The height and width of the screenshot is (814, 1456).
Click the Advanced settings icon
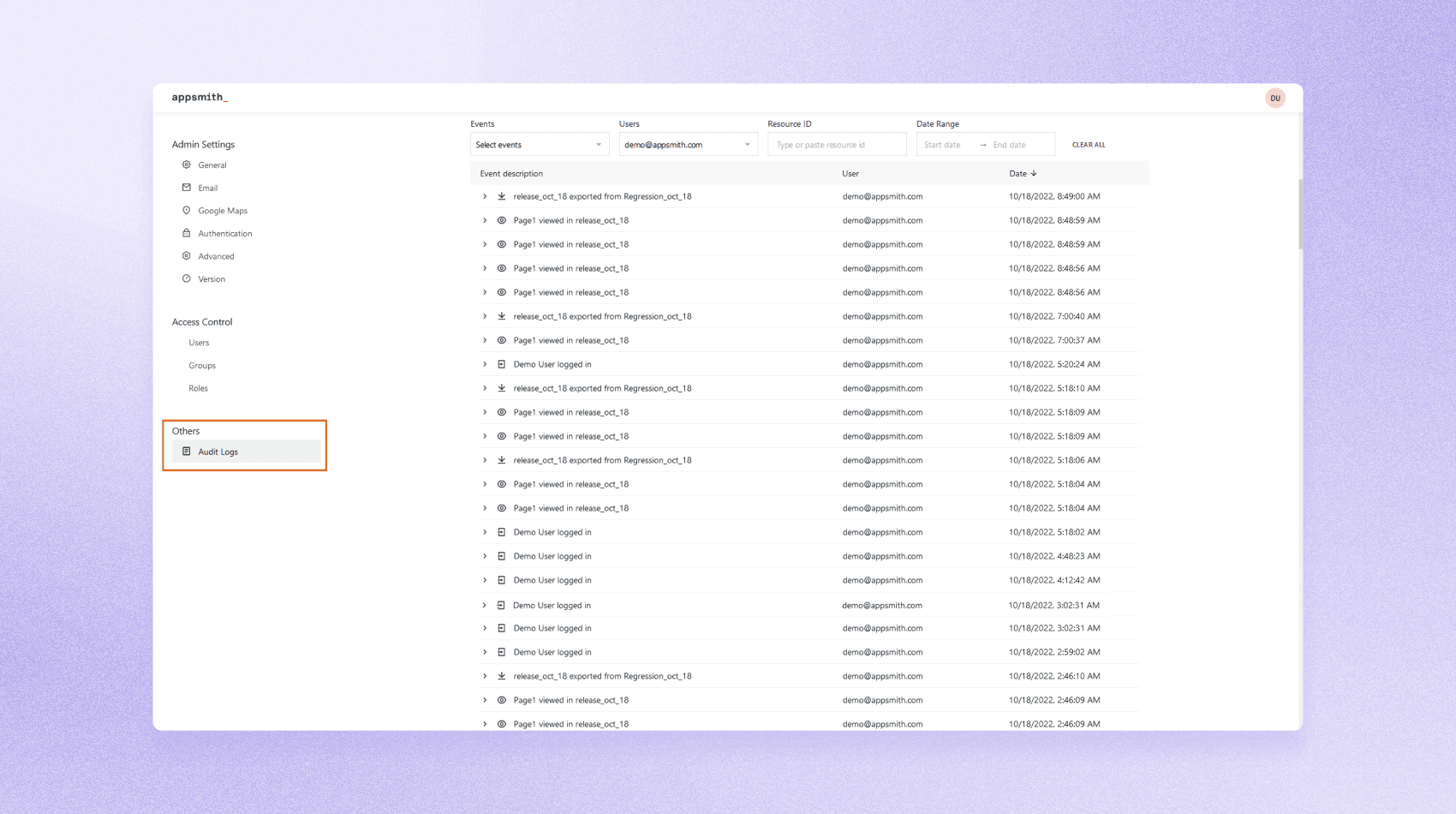point(187,256)
